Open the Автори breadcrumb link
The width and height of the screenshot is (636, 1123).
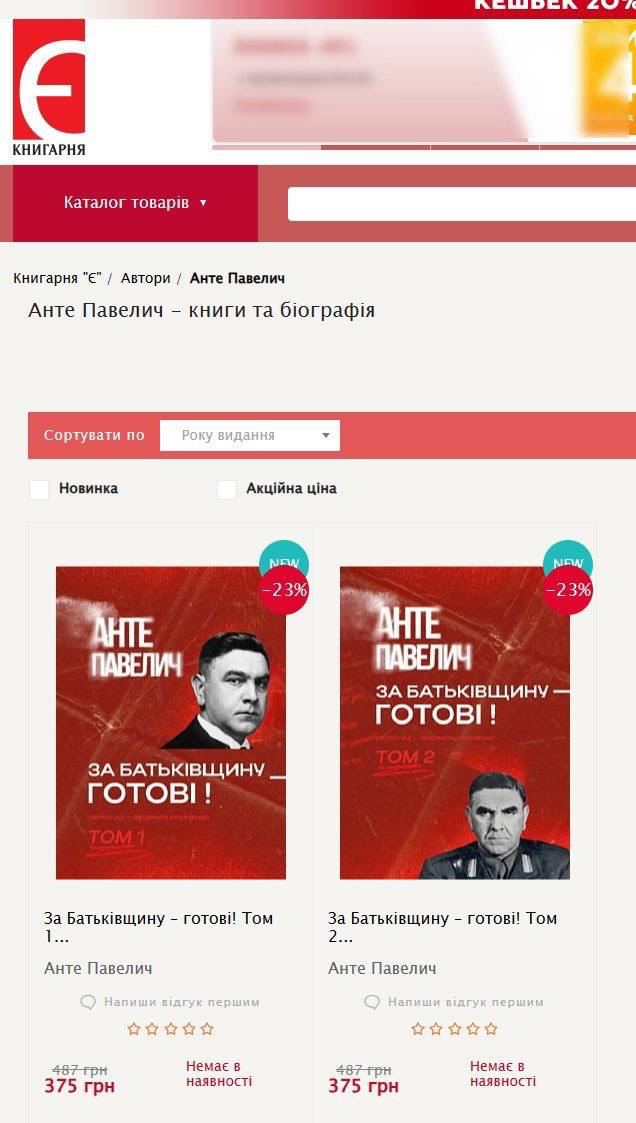pyautogui.click(x=145, y=278)
